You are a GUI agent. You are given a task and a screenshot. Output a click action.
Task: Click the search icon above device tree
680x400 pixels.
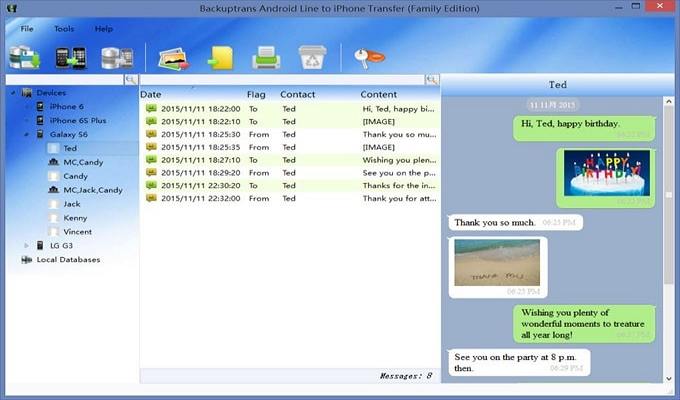(130, 79)
